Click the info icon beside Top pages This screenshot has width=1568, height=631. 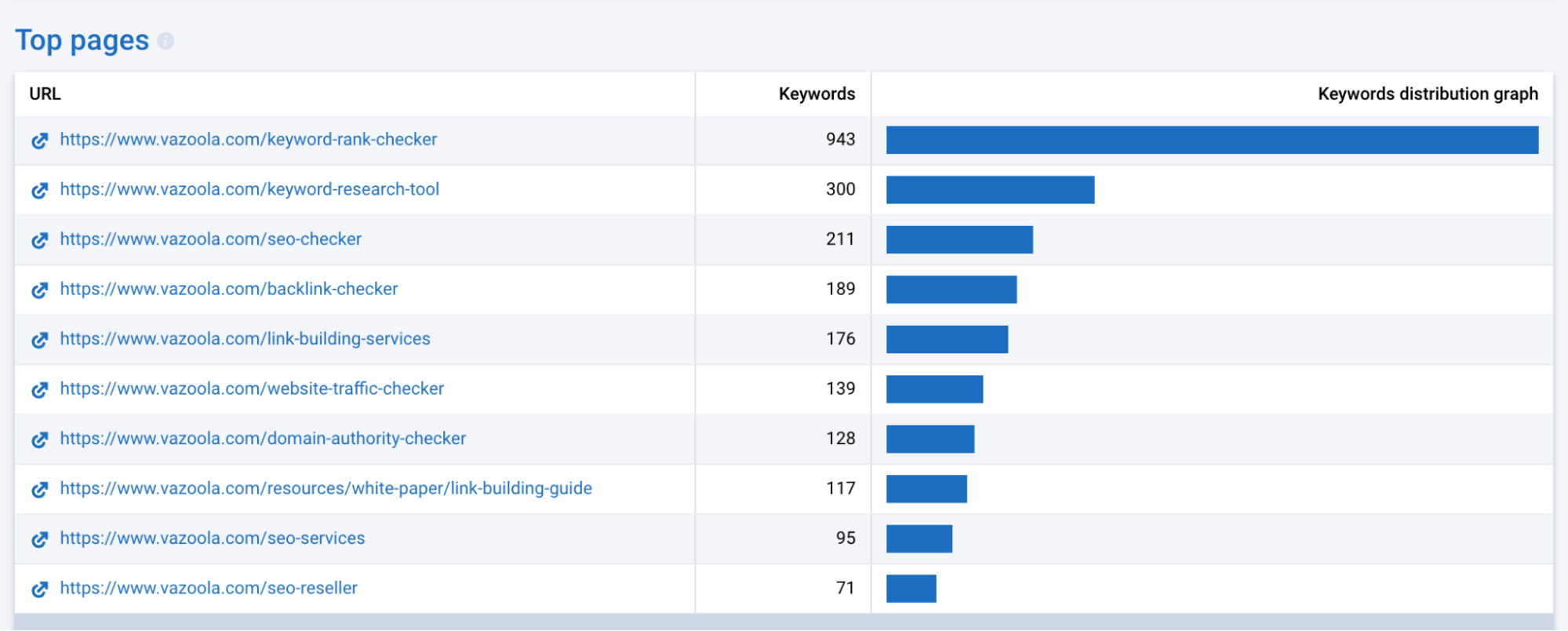pyautogui.click(x=166, y=41)
